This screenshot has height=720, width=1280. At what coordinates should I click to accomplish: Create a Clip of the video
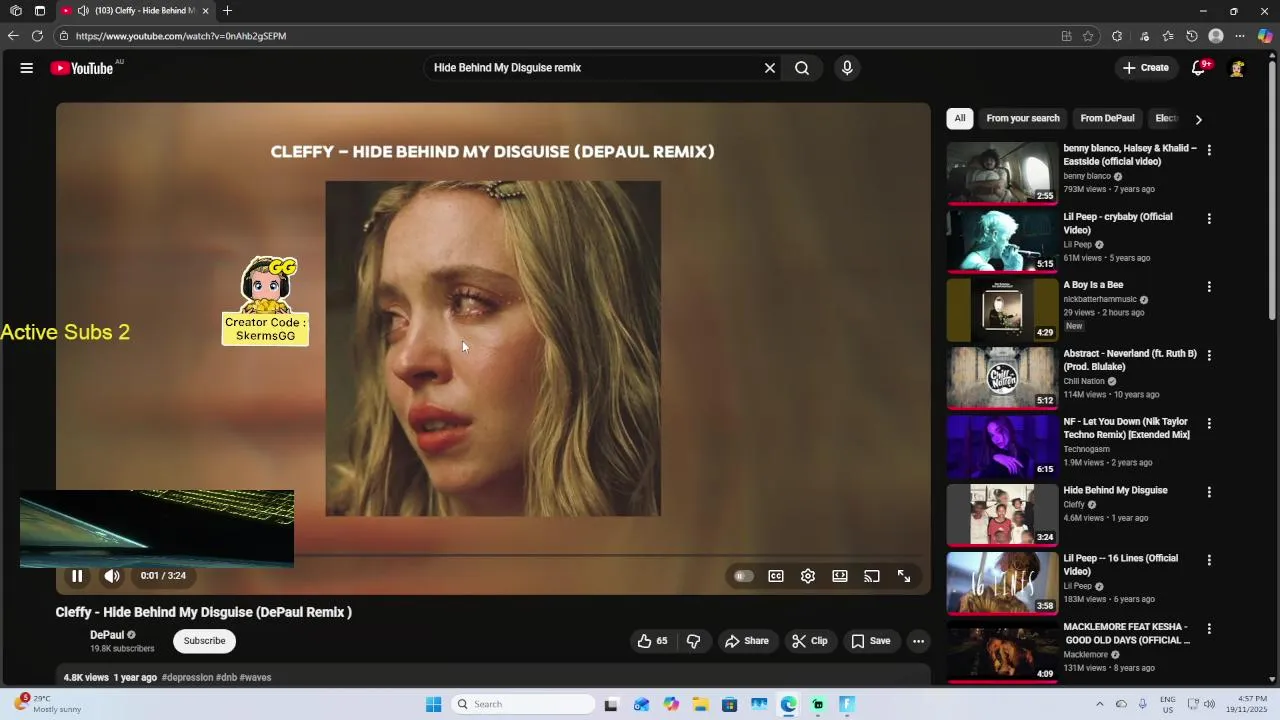pyautogui.click(x=810, y=641)
